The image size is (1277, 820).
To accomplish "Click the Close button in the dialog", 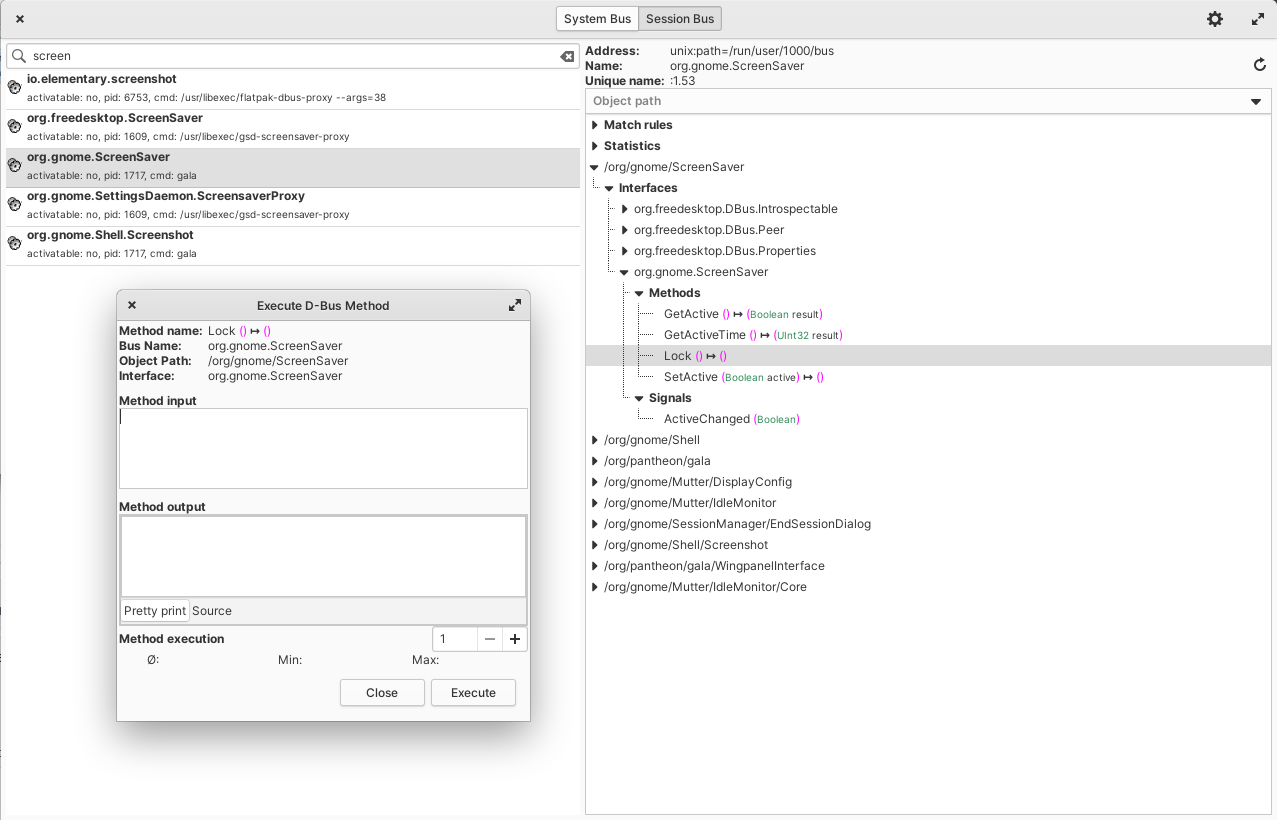I will [382, 693].
